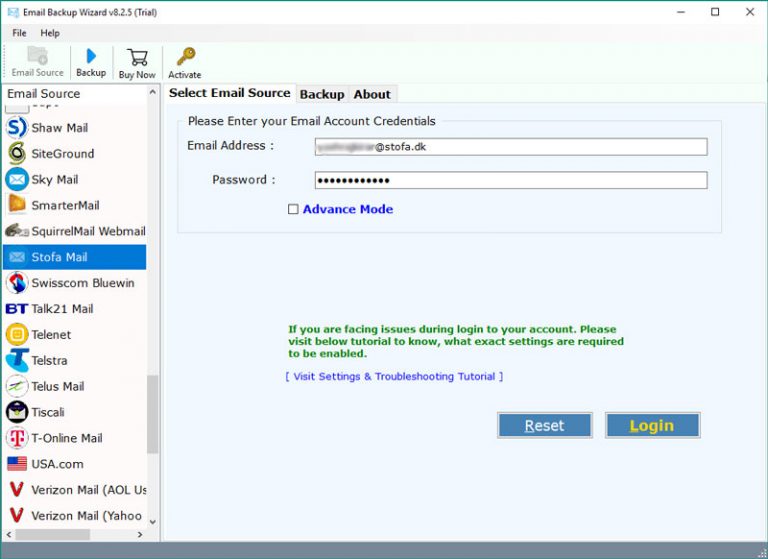768x559 pixels.
Task: Maximize the Email Backup Wizard window
Action: pyautogui.click(x=715, y=12)
